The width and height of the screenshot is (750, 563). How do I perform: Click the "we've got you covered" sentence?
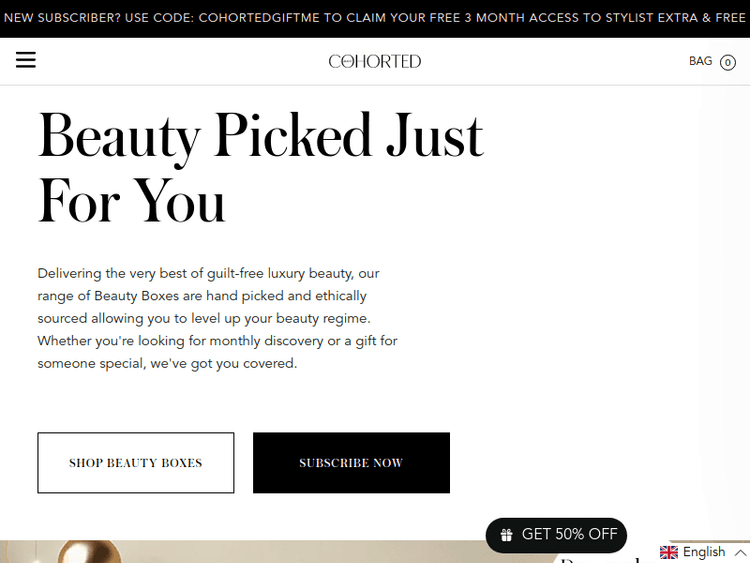click(x=222, y=364)
